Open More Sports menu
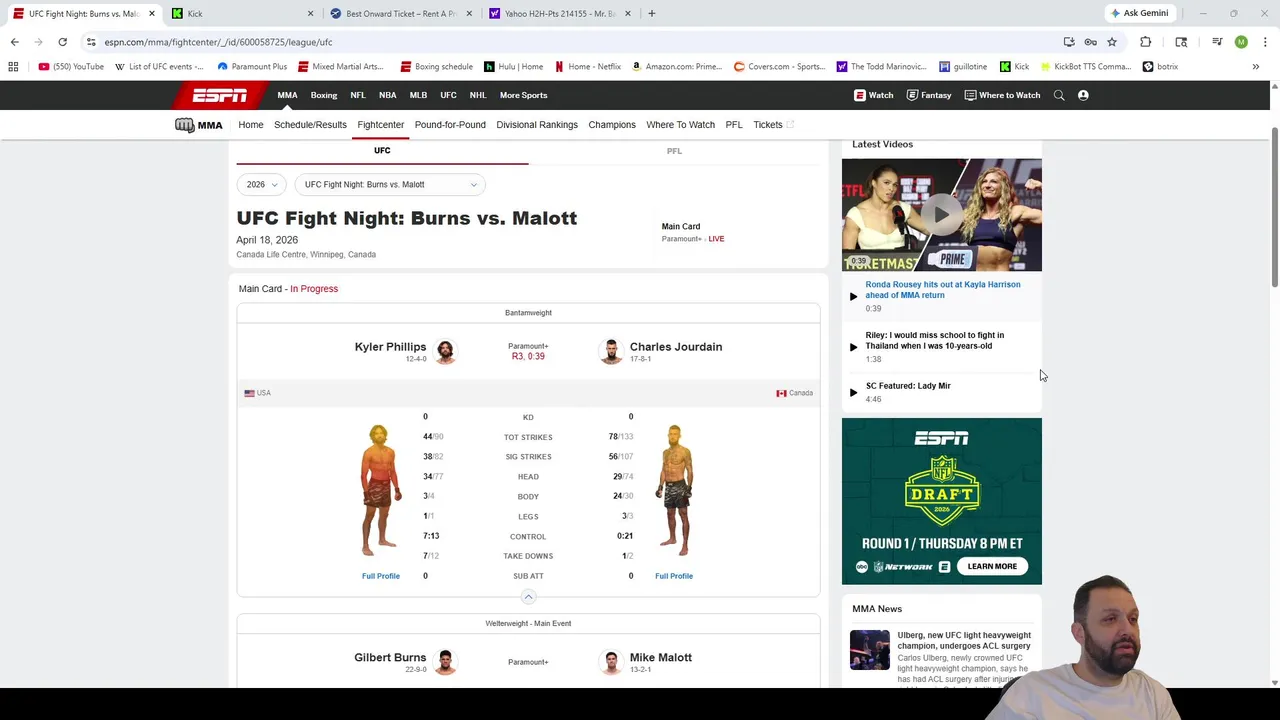This screenshot has width=1280, height=720. [x=523, y=95]
